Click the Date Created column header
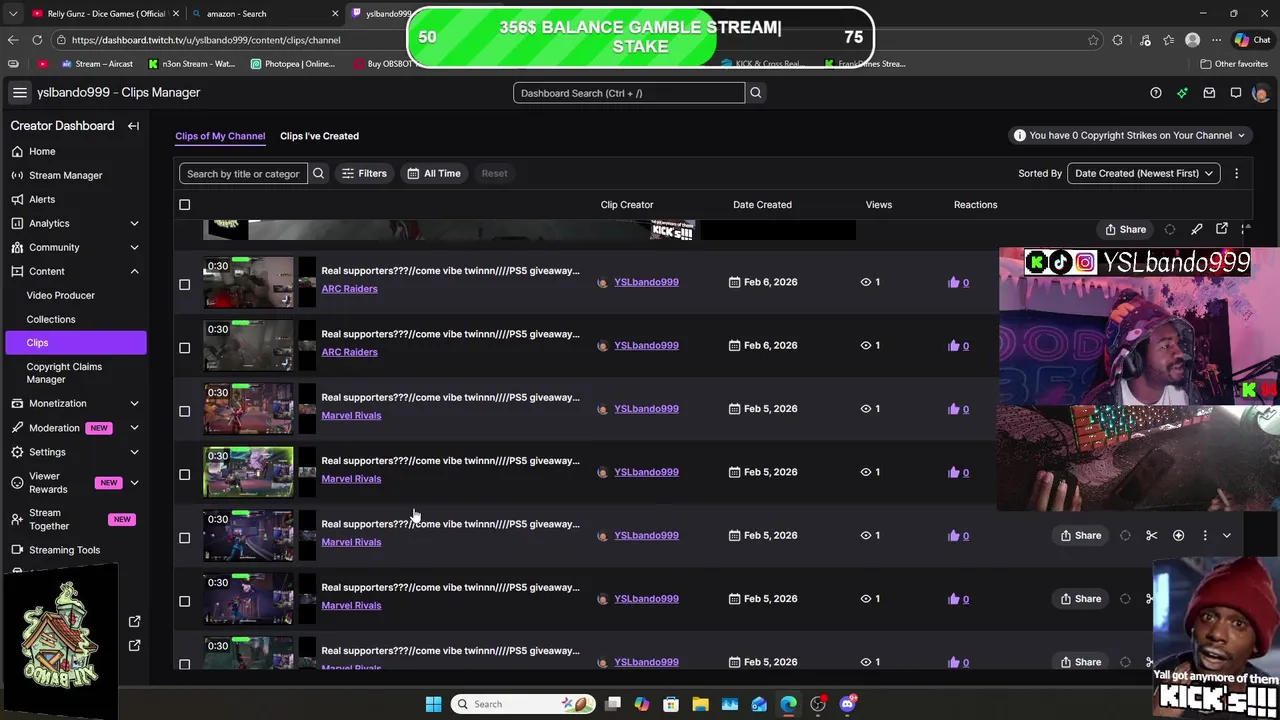 pyautogui.click(x=762, y=205)
